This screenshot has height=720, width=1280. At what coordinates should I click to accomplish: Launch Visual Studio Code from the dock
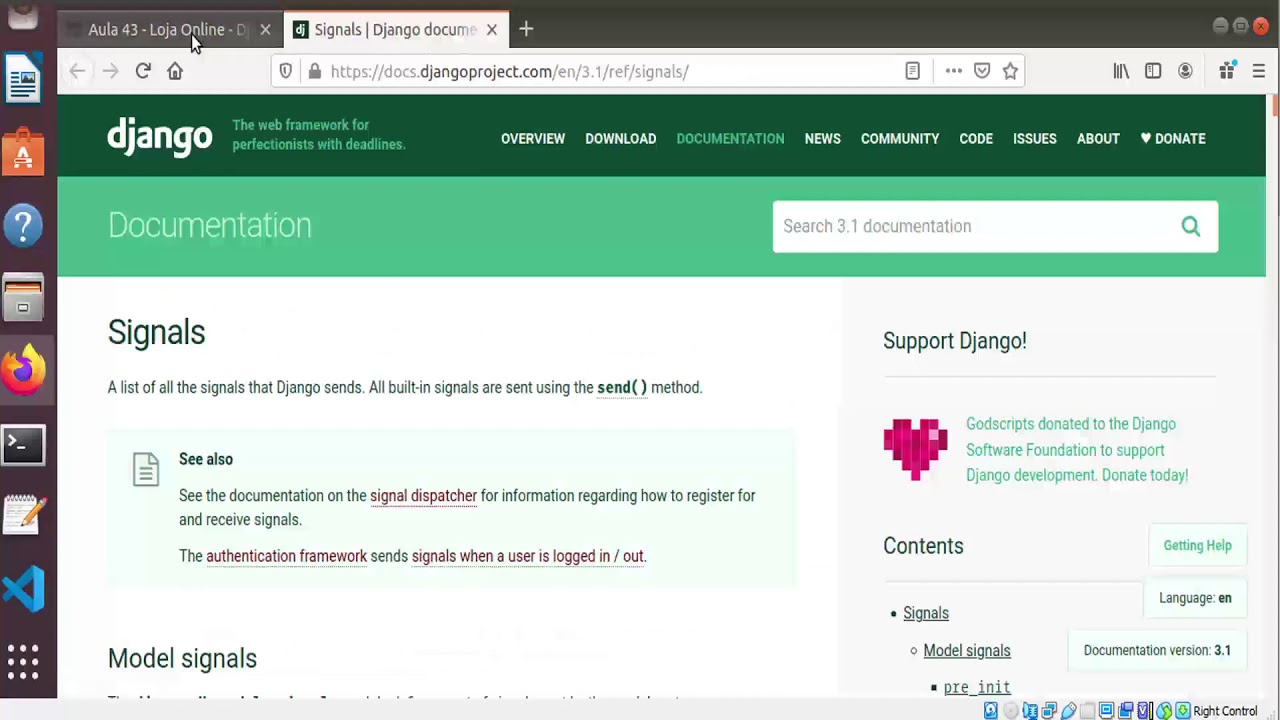23,588
